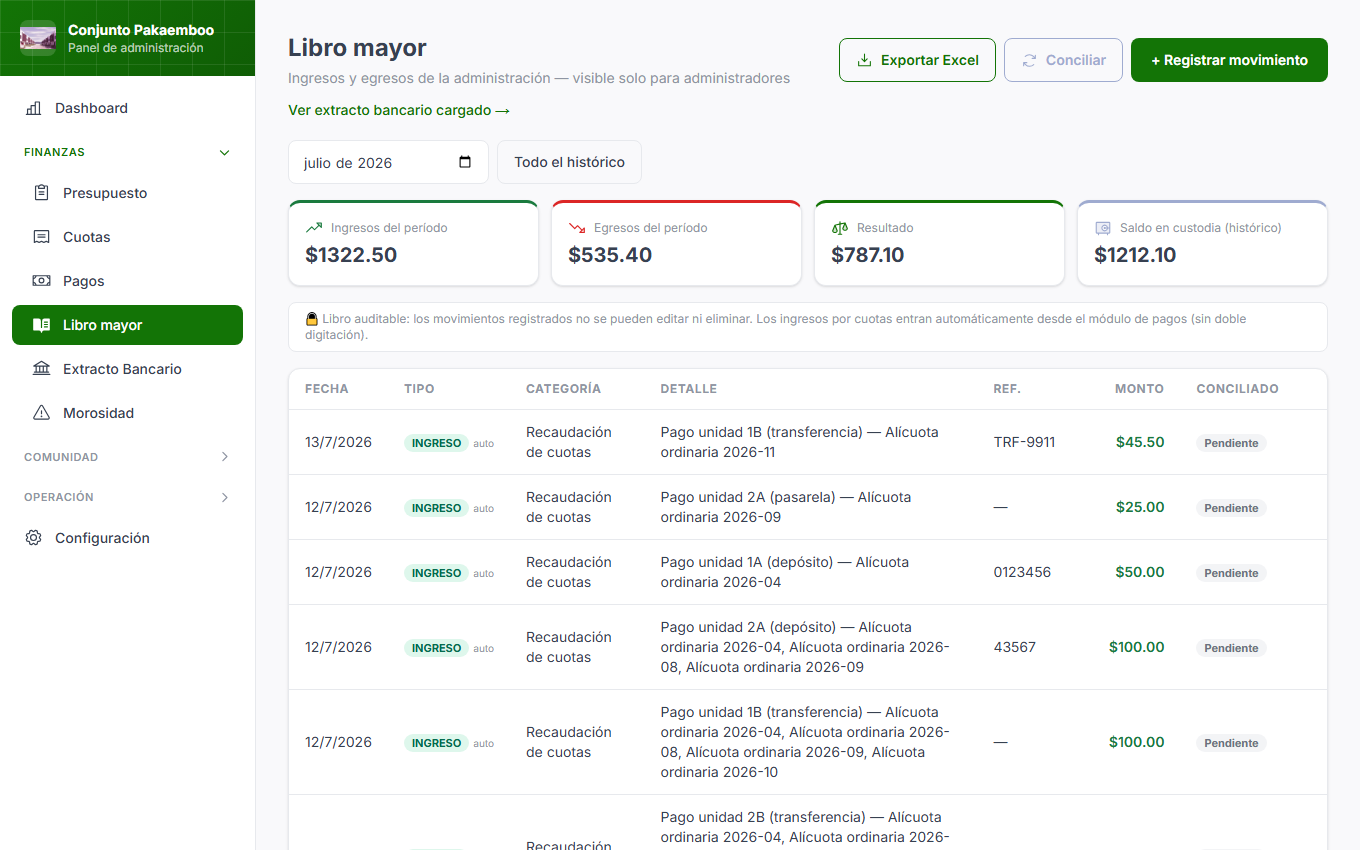Screen dimensions: 1360x850
Task: Click the $25.00 amount
Action: 1140,507
